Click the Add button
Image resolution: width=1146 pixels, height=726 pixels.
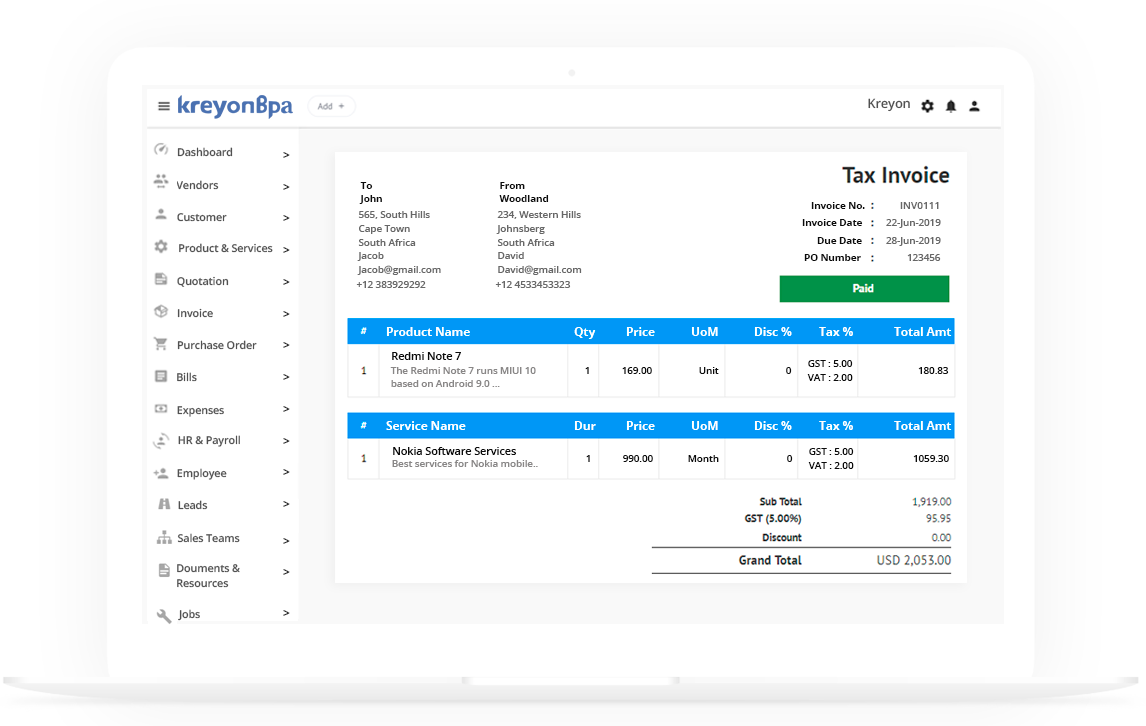(331, 106)
